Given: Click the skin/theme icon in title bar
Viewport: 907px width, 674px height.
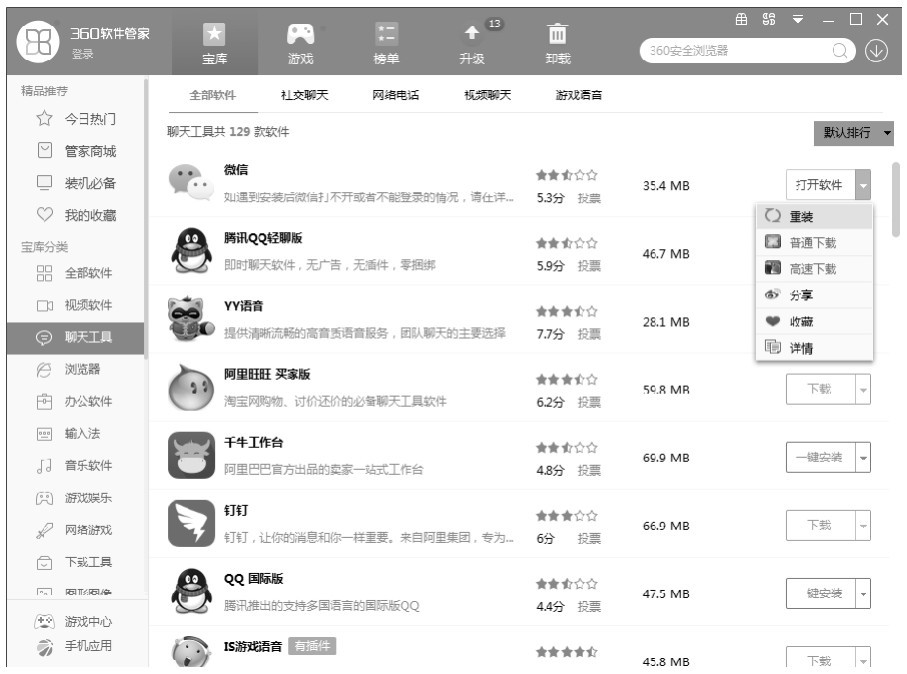Looking at the screenshot, I should (741, 20).
